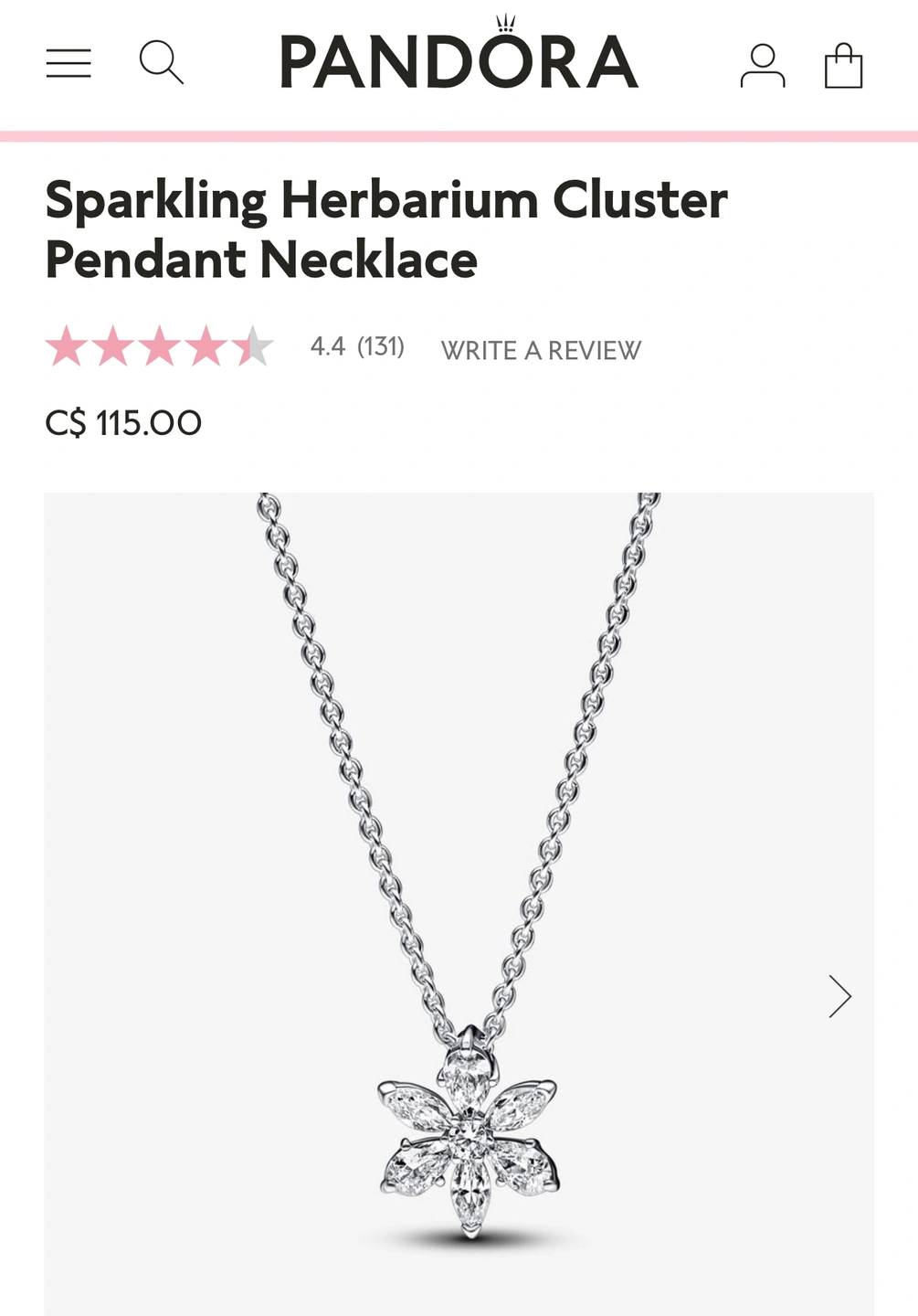Open the search magnifier icon
Image resolution: width=918 pixels, height=1316 pixels.
point(162,62)
